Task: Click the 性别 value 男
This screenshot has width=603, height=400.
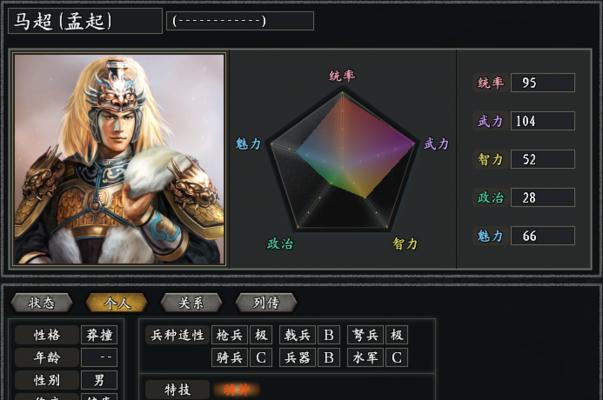Action: [99, 380]
